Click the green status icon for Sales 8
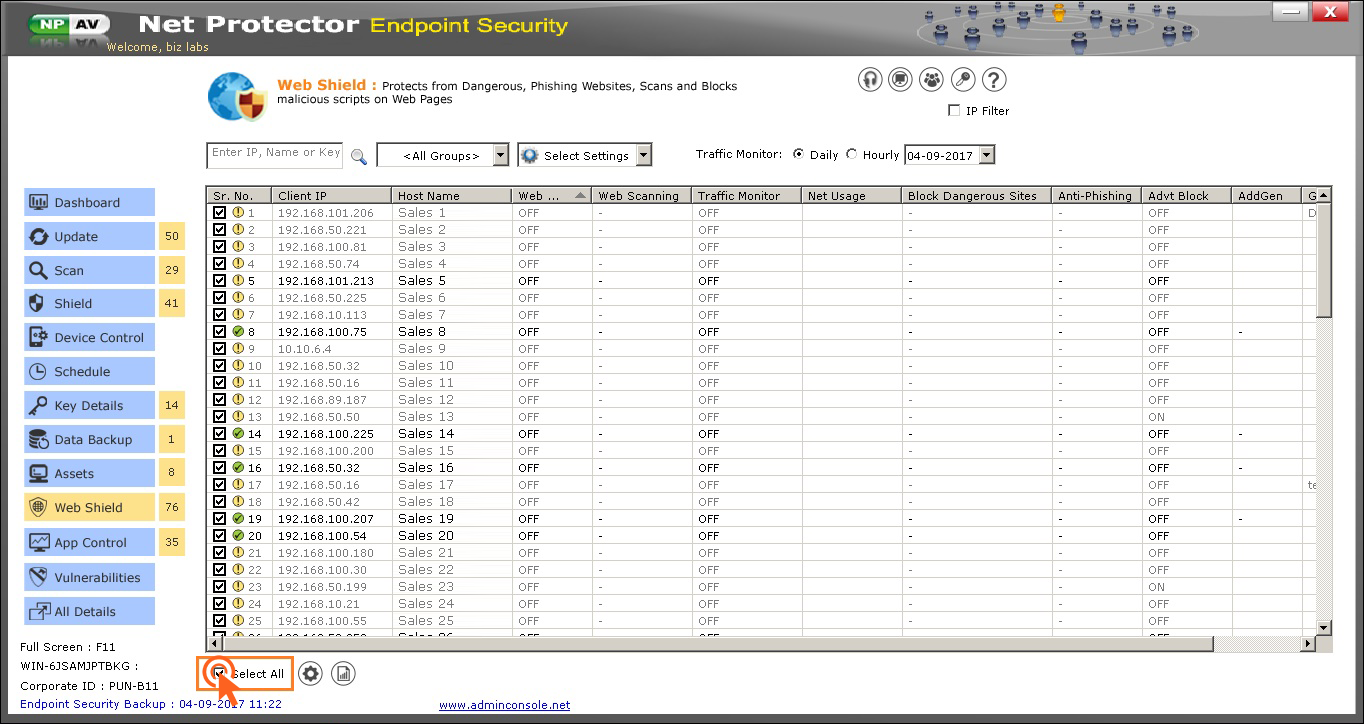The height and width of the screenshot is (724, 1364). tap(238, 331)
